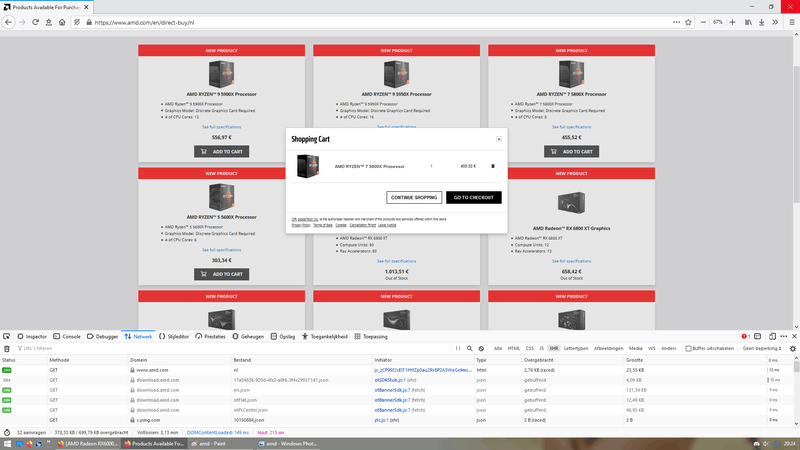The width and height of the screenshot is (800, 450).
Task: Open request blocking panel
Action: click(481, 348)
